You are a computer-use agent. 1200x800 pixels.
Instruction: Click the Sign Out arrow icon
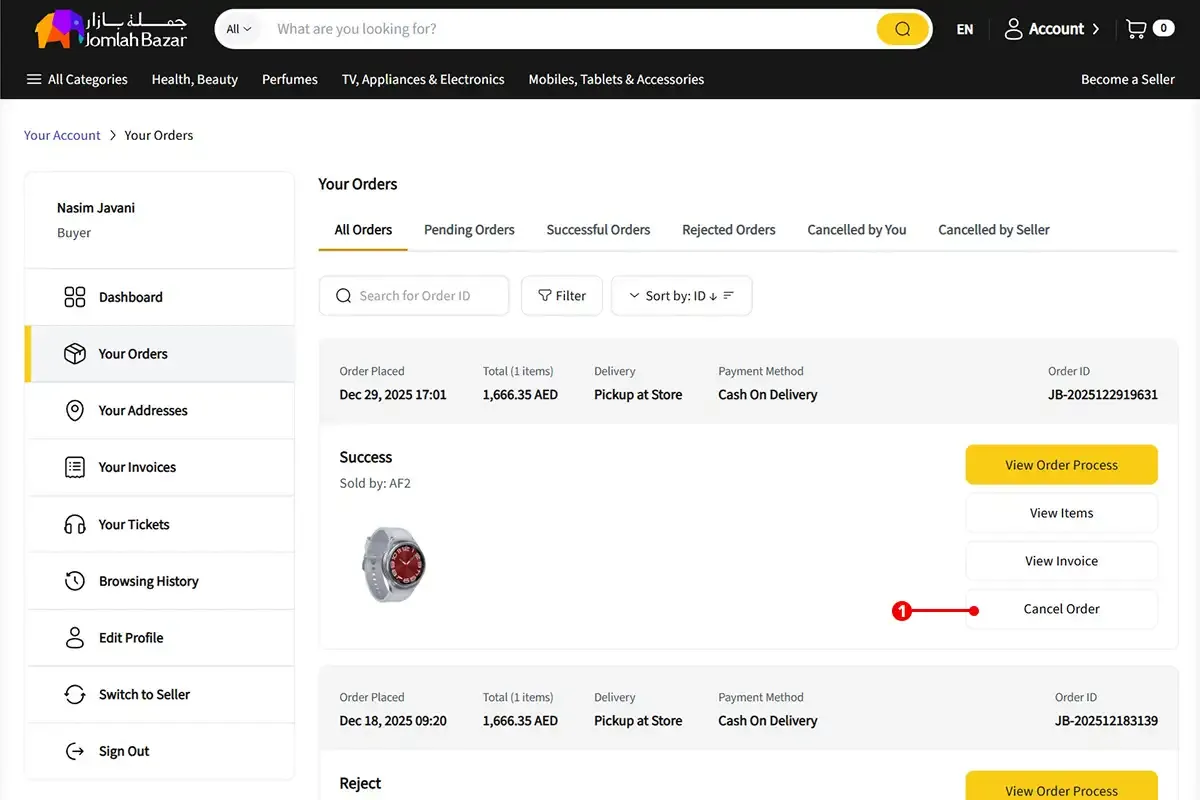coord(75,751)
